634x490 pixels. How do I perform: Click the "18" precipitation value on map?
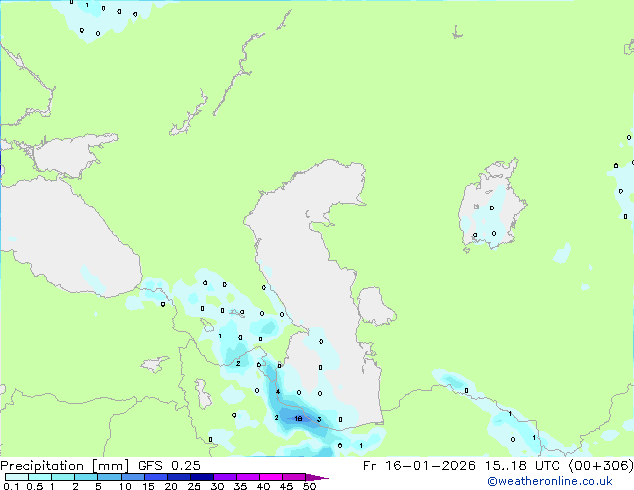pyautogui.click(x=298, y=418)
